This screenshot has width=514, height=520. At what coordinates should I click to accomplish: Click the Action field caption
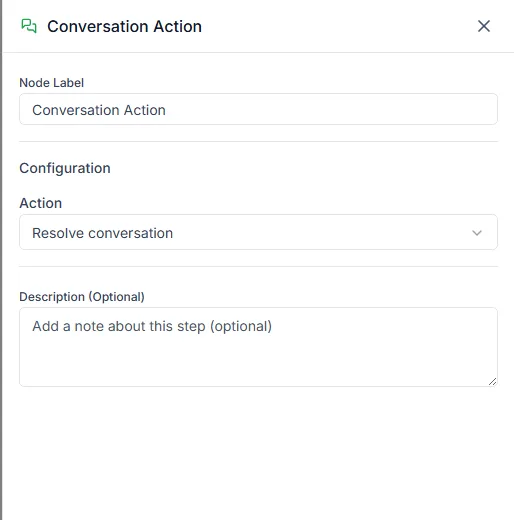point(41,203)
